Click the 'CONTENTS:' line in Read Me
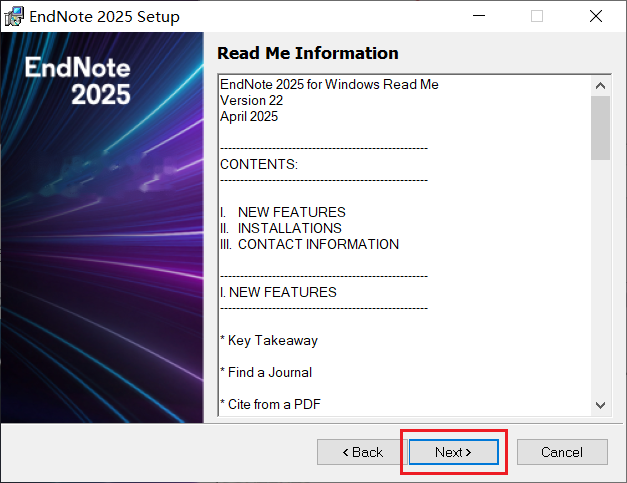The image size is (627, 483). pos(259,164)
